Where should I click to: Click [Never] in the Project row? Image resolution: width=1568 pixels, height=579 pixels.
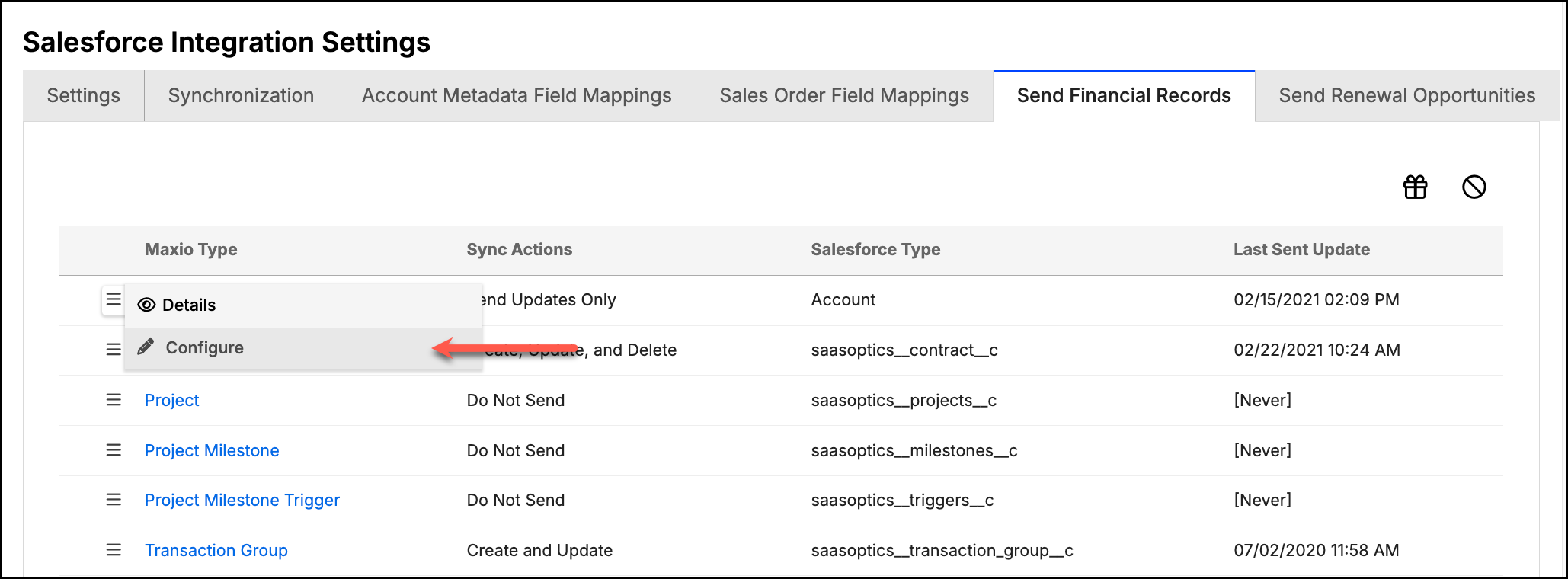1262,400
